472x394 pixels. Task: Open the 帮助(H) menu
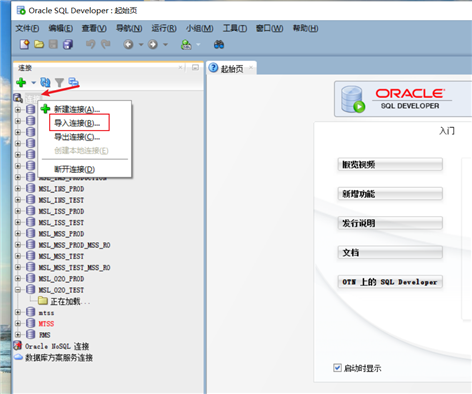pos(305,29)
